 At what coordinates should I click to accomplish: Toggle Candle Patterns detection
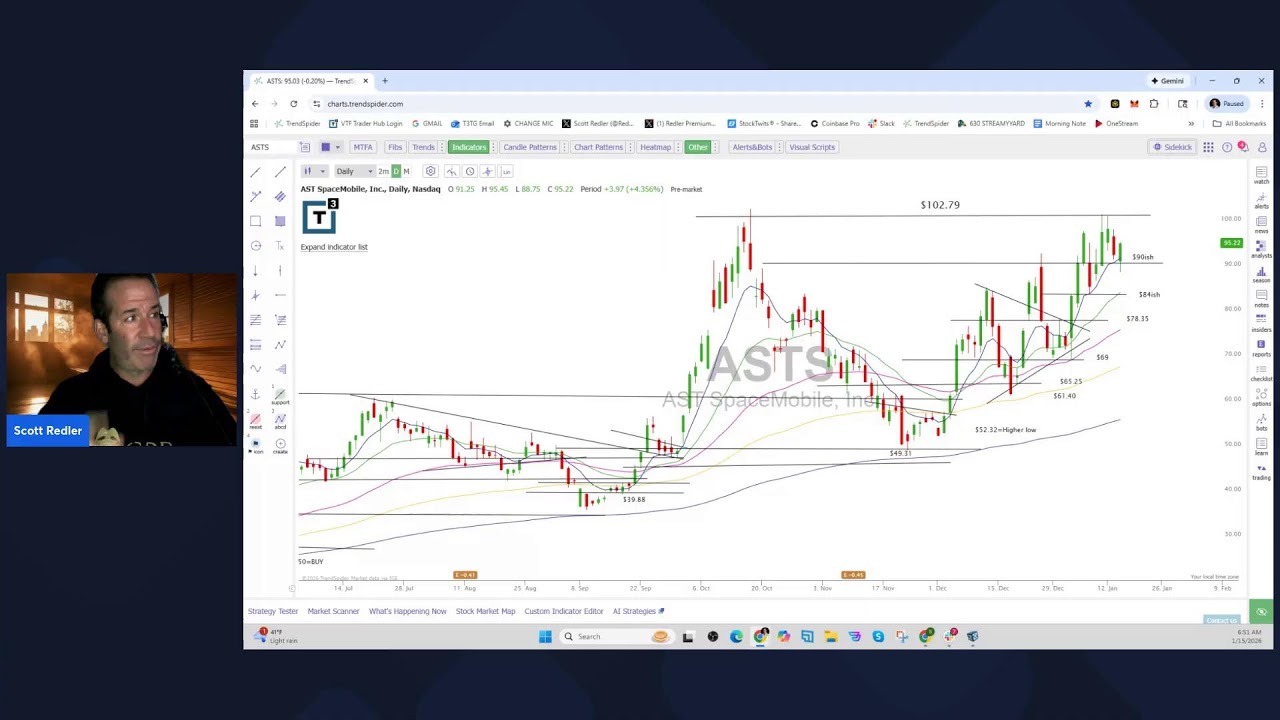[x=529, y=147]
